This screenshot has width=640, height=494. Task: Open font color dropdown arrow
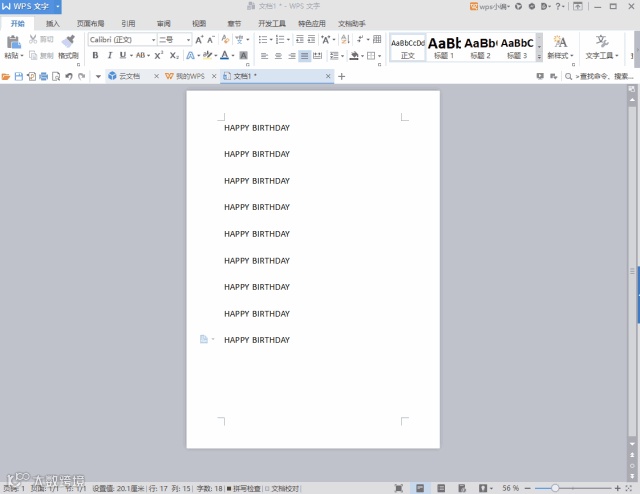[x=233, y=56]
